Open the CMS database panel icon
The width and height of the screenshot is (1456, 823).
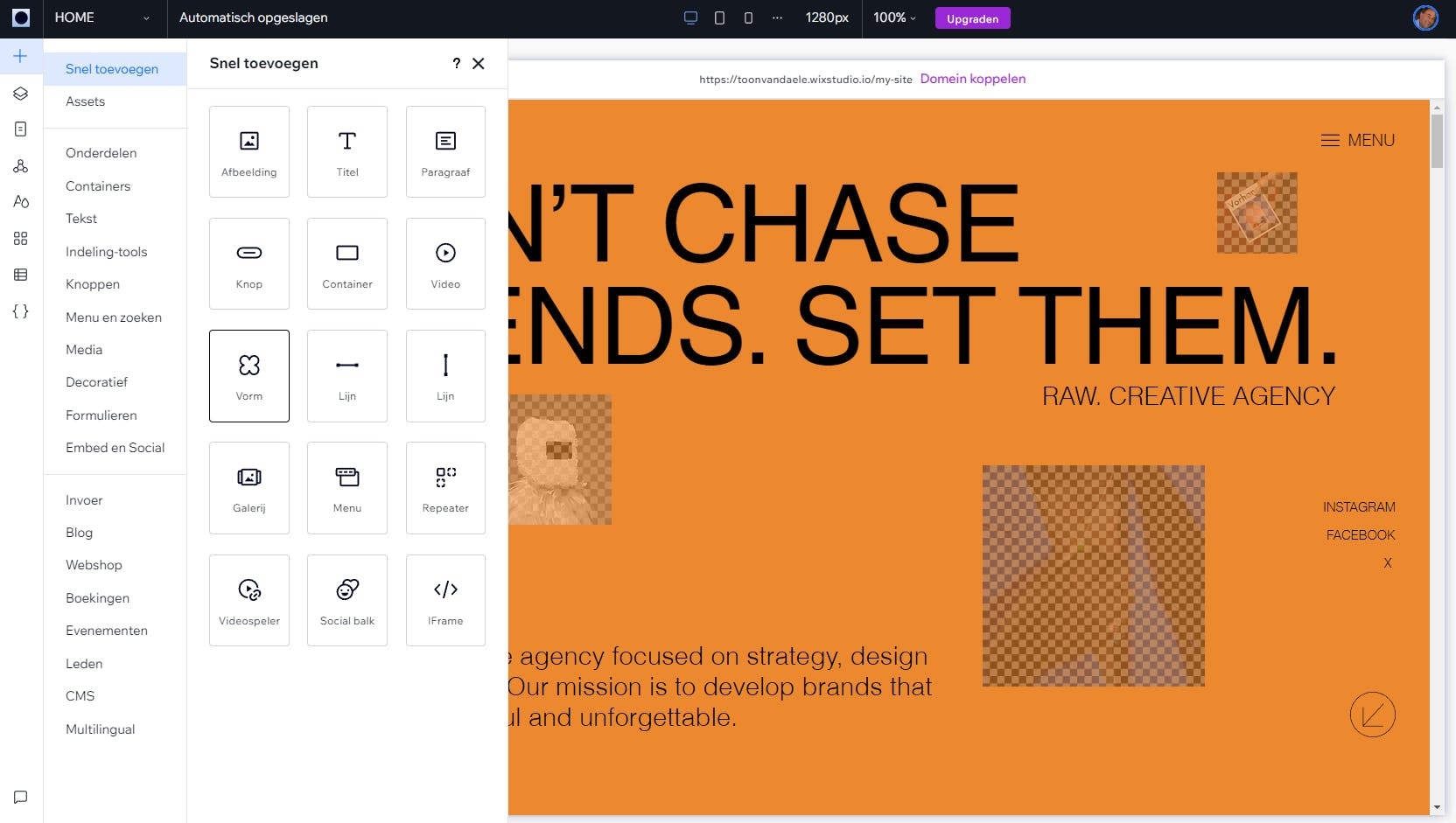(21, 275)
